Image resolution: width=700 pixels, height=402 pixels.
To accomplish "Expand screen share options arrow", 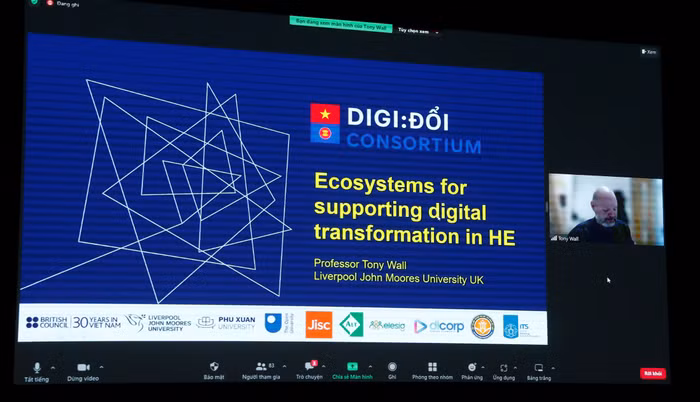I will [x=371, y=366].
